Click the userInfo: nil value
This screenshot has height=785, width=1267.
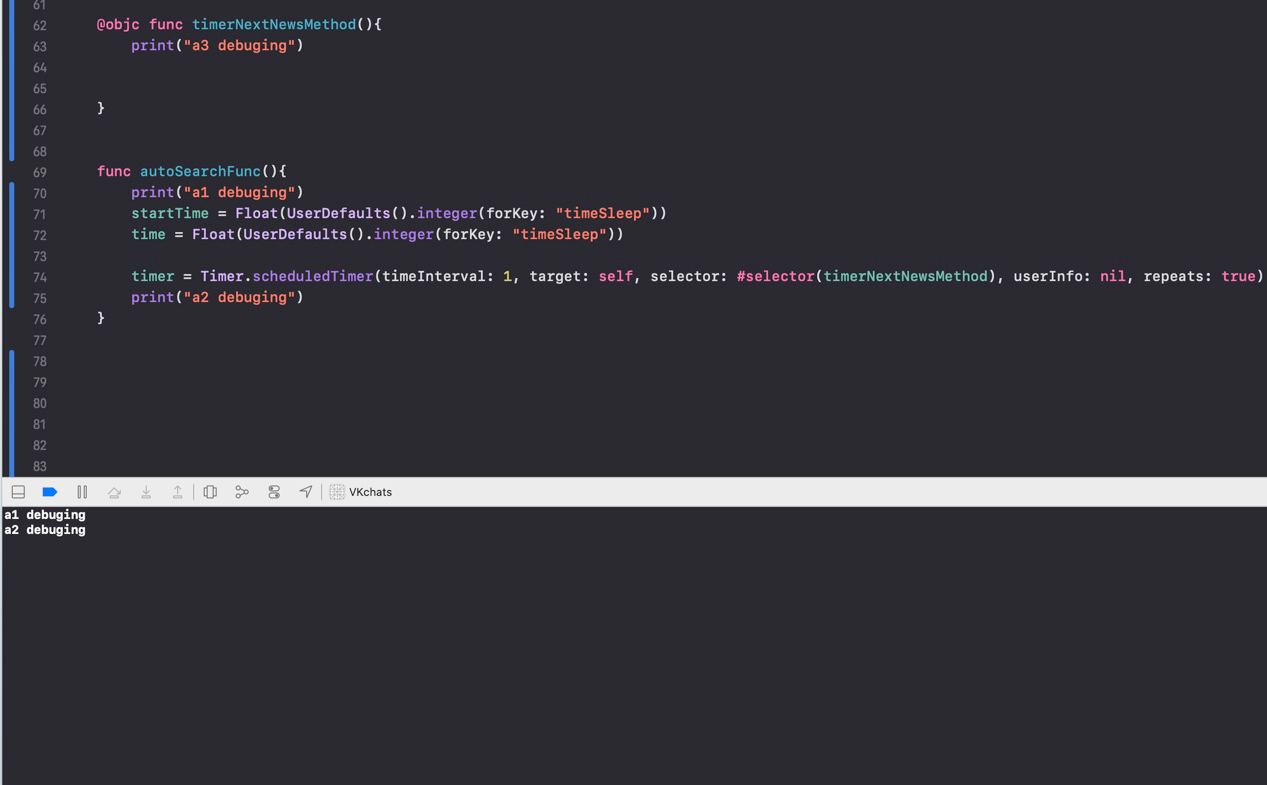point(1113,276)
